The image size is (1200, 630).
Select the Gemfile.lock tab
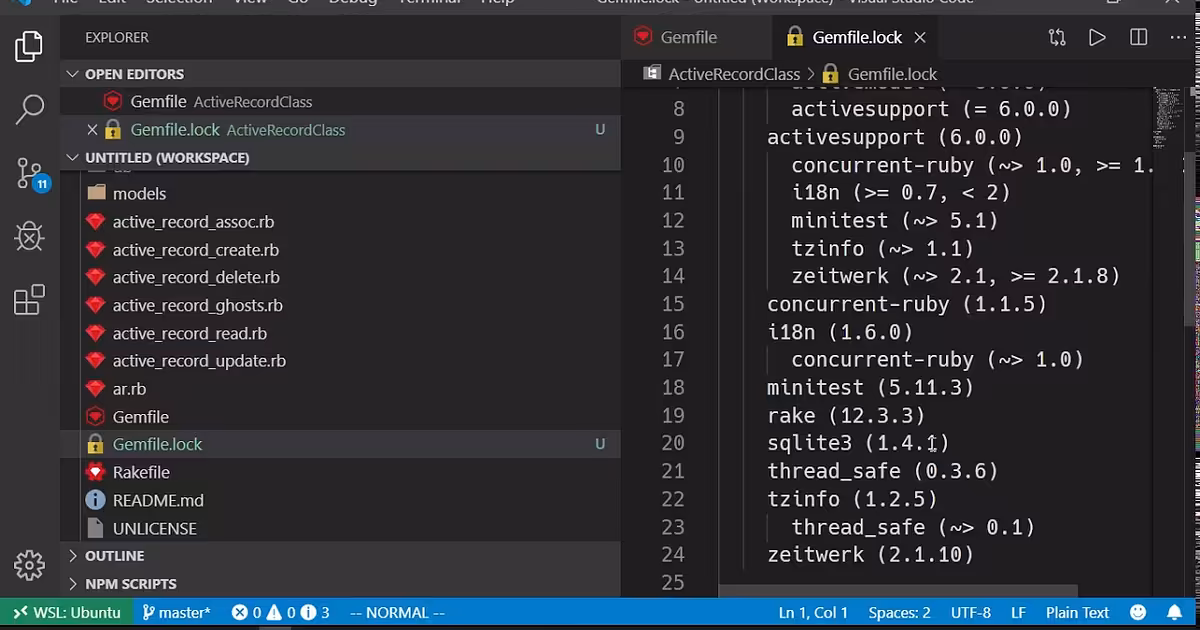857,37
